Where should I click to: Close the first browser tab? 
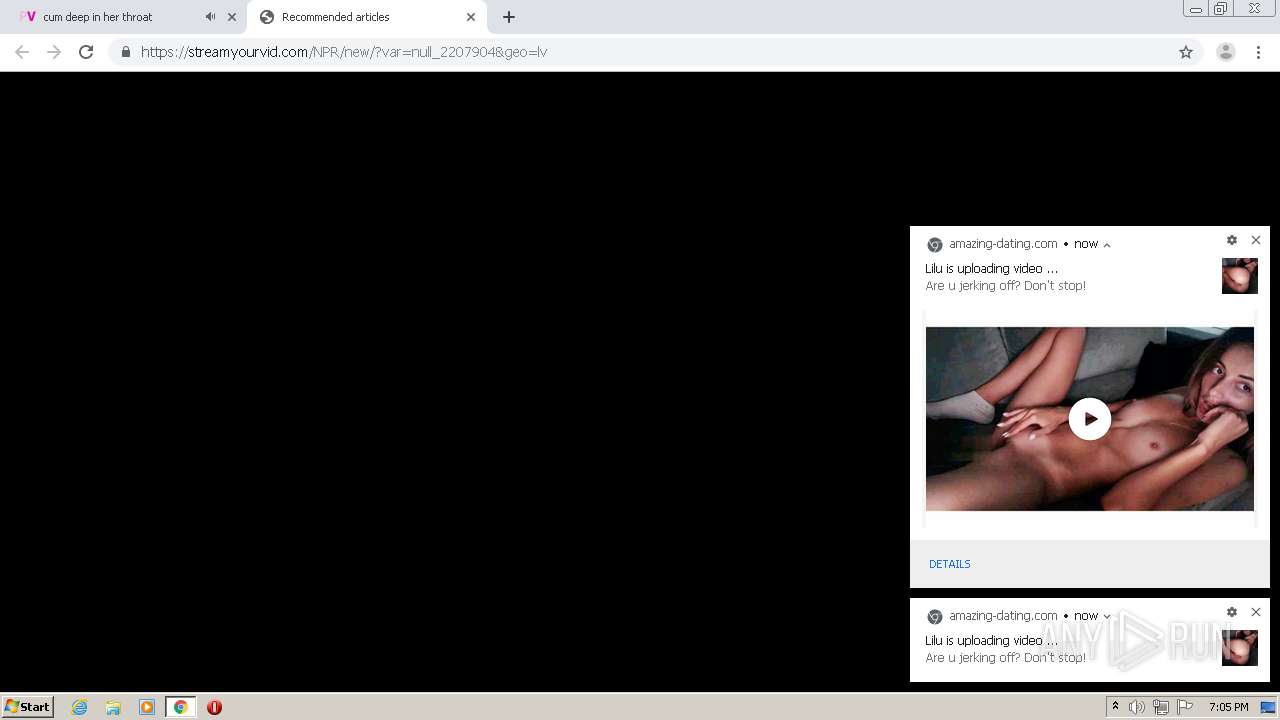click(232, 17)
